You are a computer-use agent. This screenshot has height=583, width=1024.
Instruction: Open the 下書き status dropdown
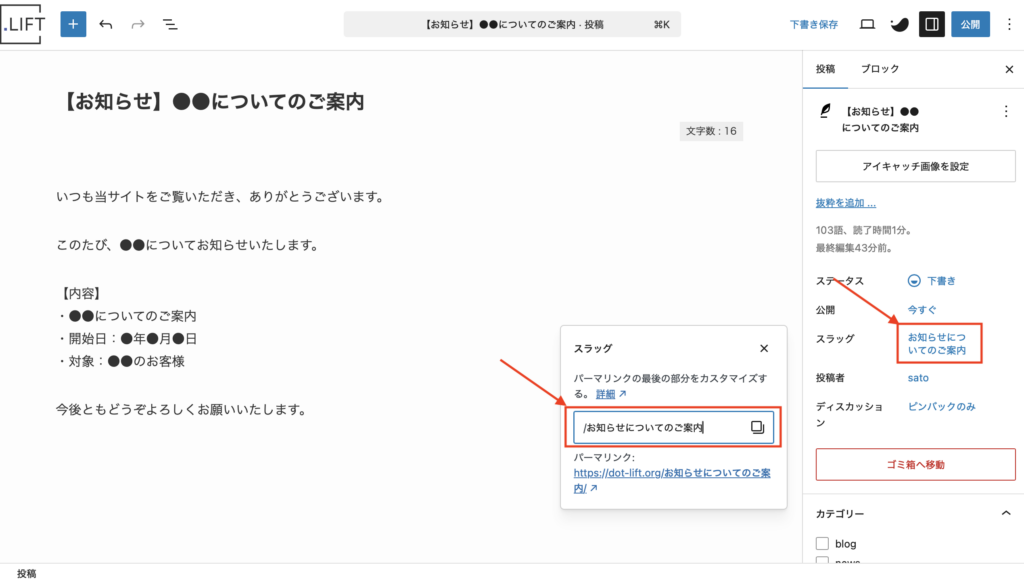click(932, 281)
